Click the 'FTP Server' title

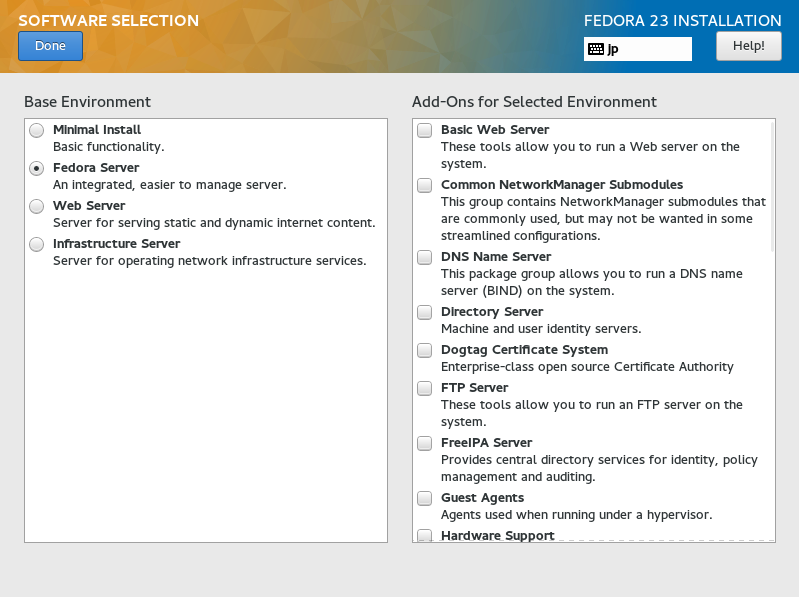474,388
